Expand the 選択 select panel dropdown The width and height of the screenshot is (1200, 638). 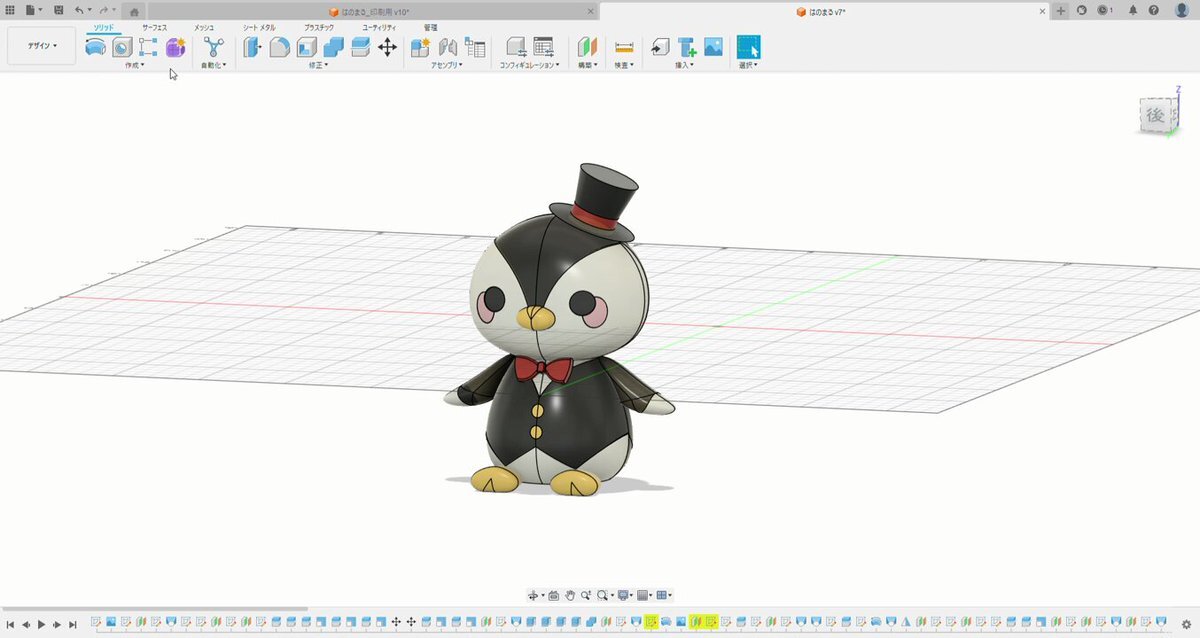[748, 65]
